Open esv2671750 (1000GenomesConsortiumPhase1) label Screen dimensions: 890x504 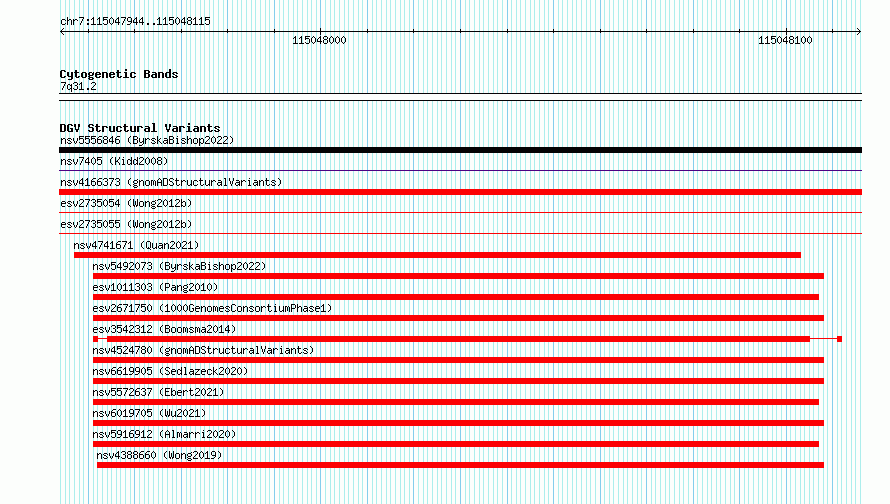point(212,308)
